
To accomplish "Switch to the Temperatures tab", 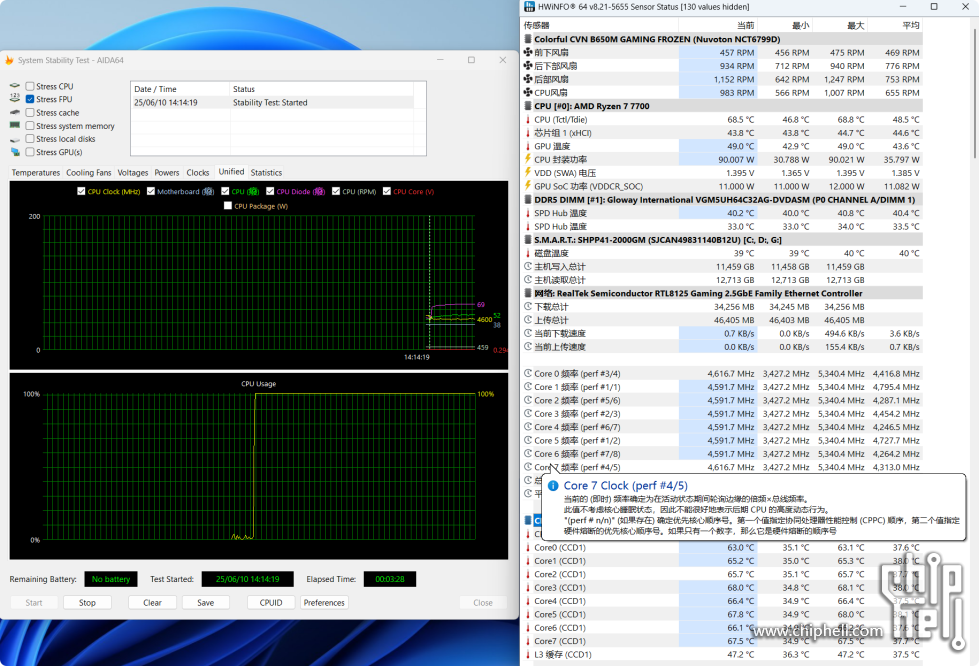I will click(x=36, y=172).
